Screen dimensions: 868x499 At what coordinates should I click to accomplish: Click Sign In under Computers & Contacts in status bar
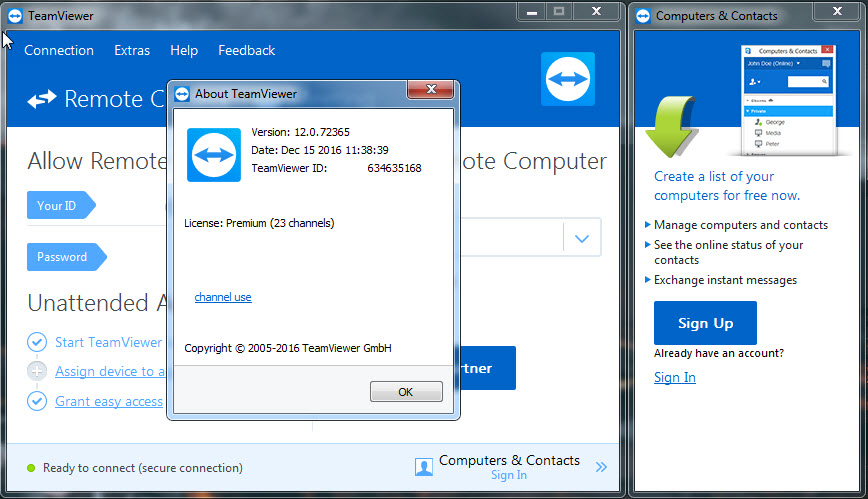(x=509, y=475)
